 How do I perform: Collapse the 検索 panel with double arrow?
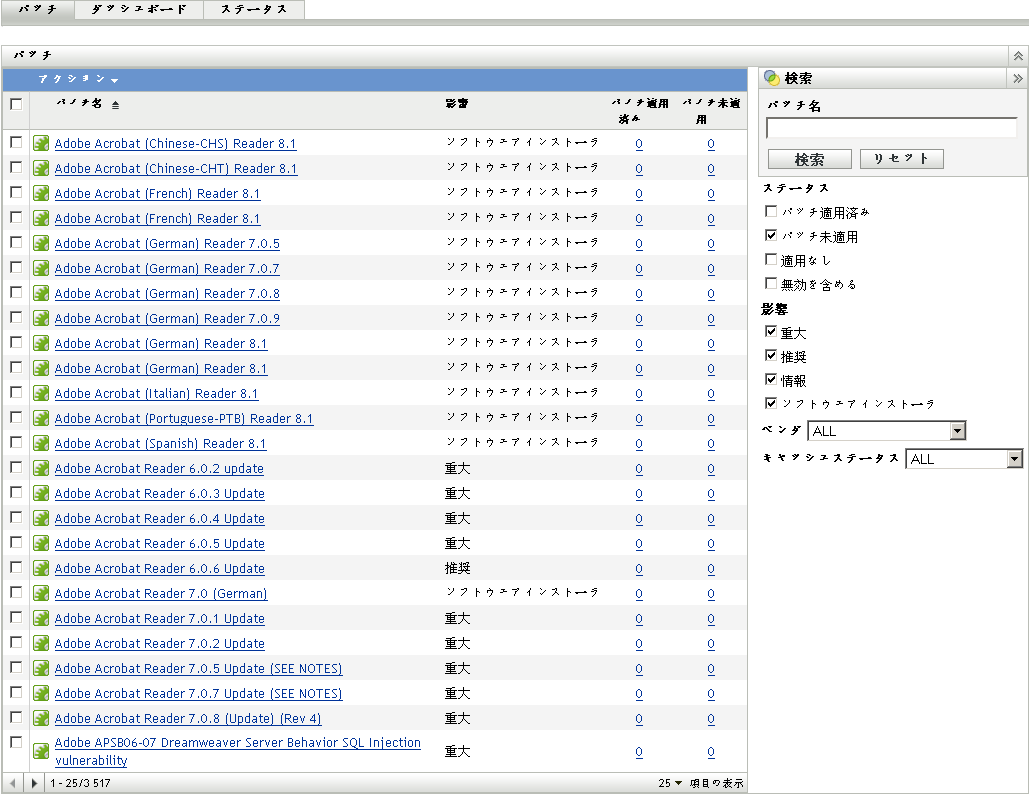[1017, 78]
